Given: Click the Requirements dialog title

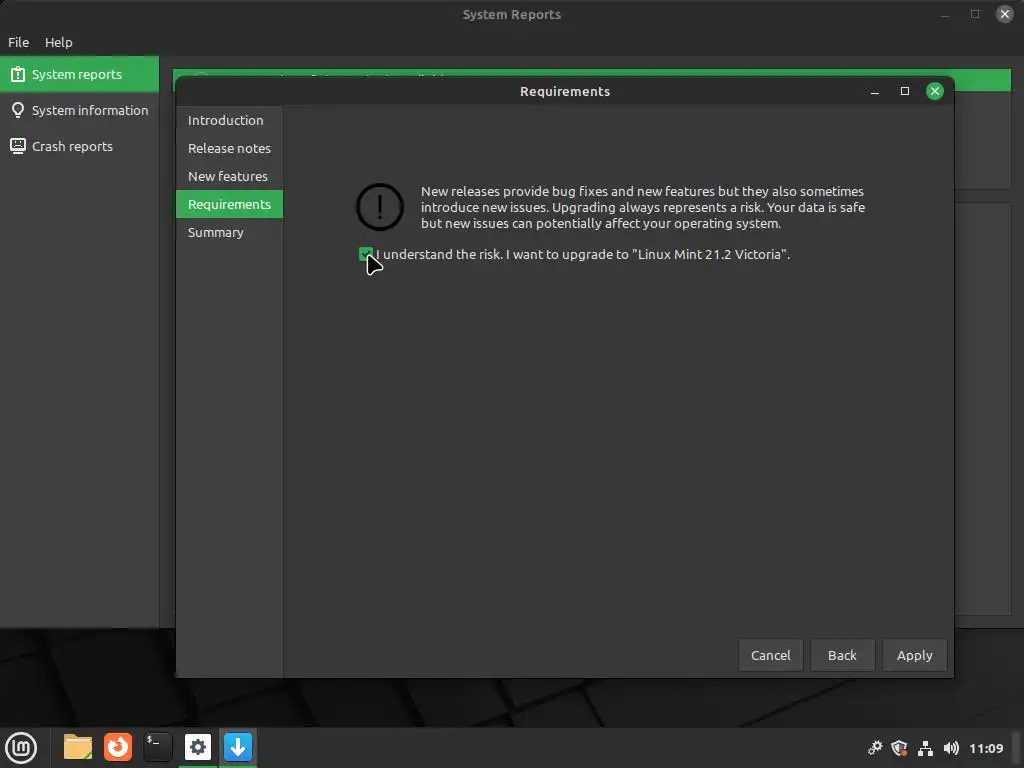Looking at the screenshot, I should (565, 91).
